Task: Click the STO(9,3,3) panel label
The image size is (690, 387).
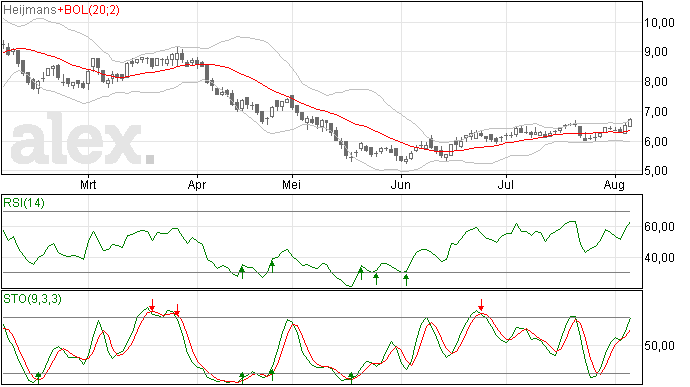Action: tap(32, 299)
